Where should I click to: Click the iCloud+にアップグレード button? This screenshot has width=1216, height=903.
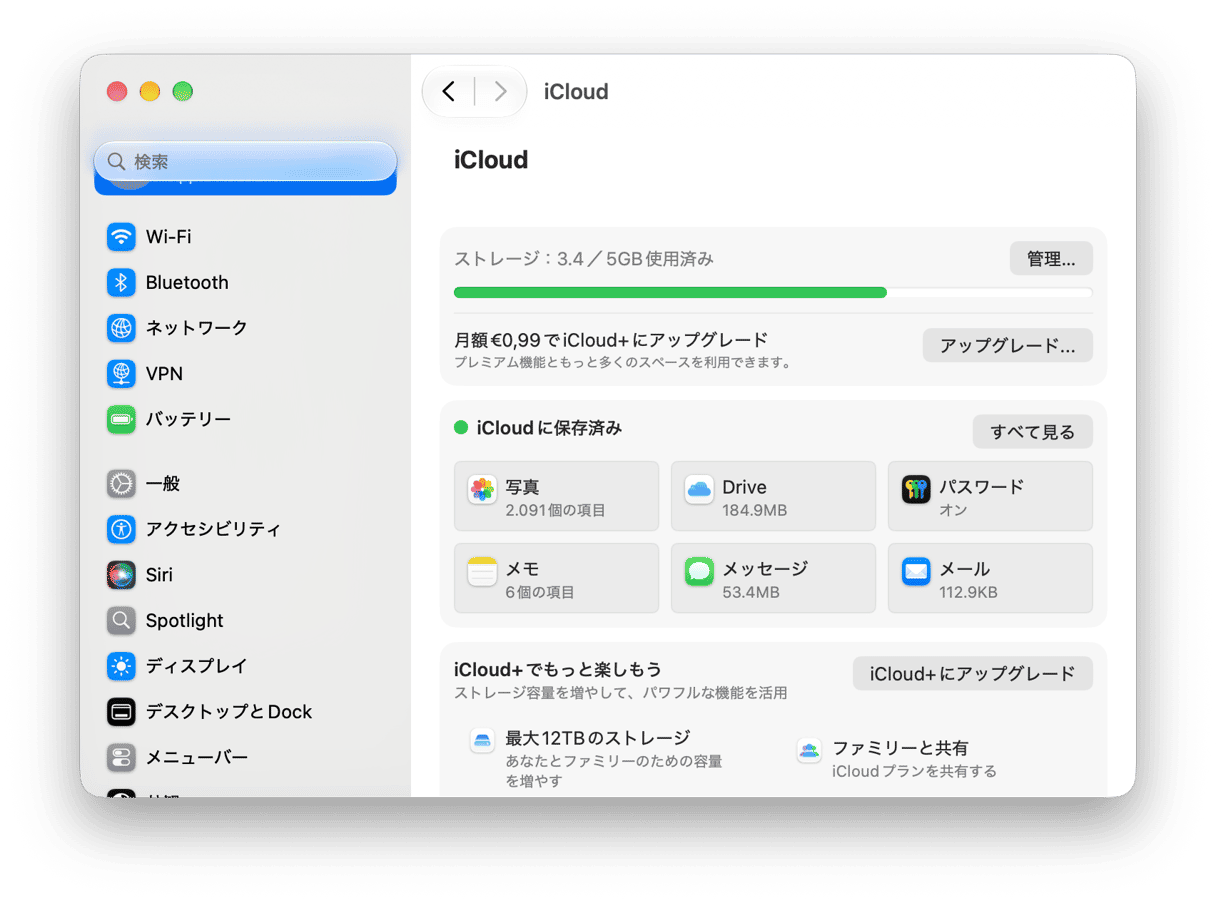(x=973, y=674)
